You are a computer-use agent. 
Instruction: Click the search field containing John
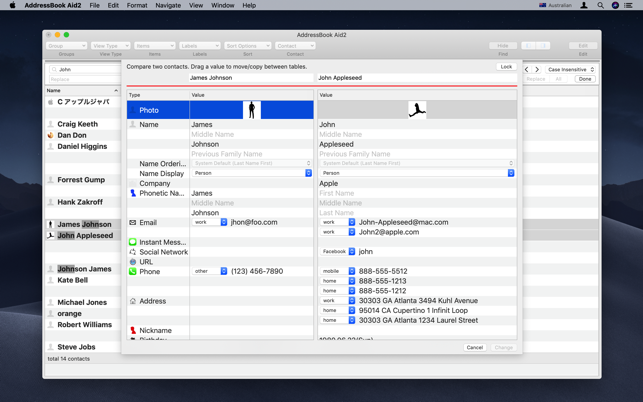point(85,69)
